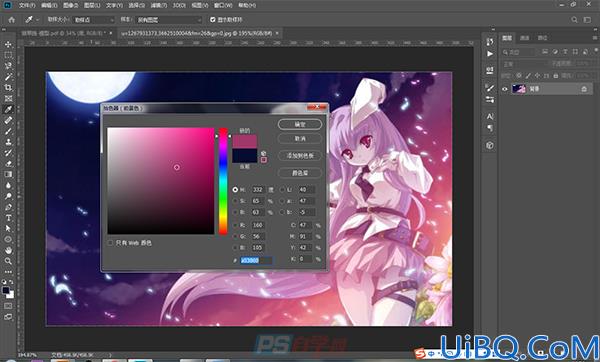Click the Change Screen Mode icon
Image resolution: width=600 pixels, height=362 pixels.
[x=8, y=317]
